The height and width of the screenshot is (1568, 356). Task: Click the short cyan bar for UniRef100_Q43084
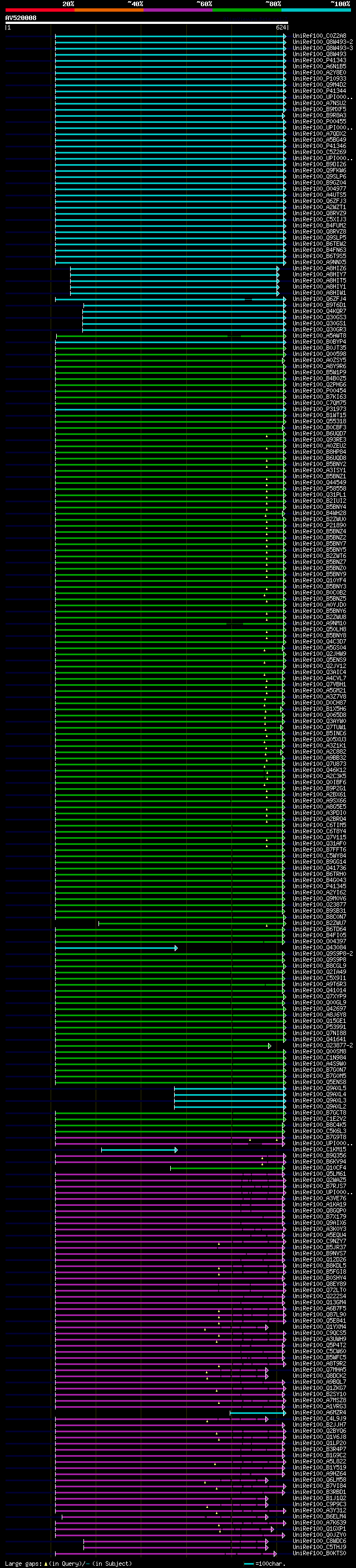point(116,948)
